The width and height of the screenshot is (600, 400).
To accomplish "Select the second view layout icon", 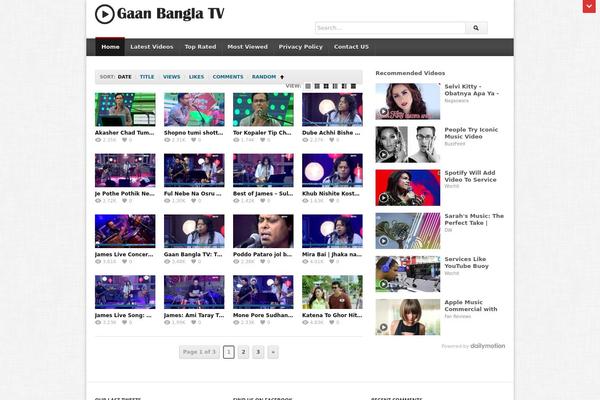I will 317,86.
